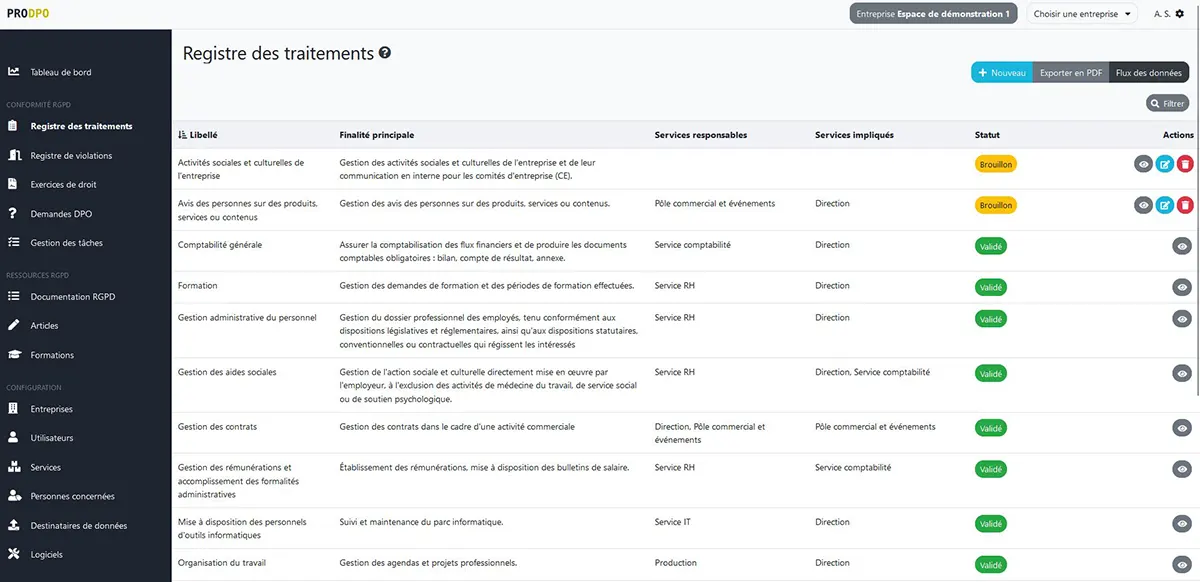Click the yellow Brouillon status badge in first row
This screenshot has width=1200, height=582.
point(995,164)
